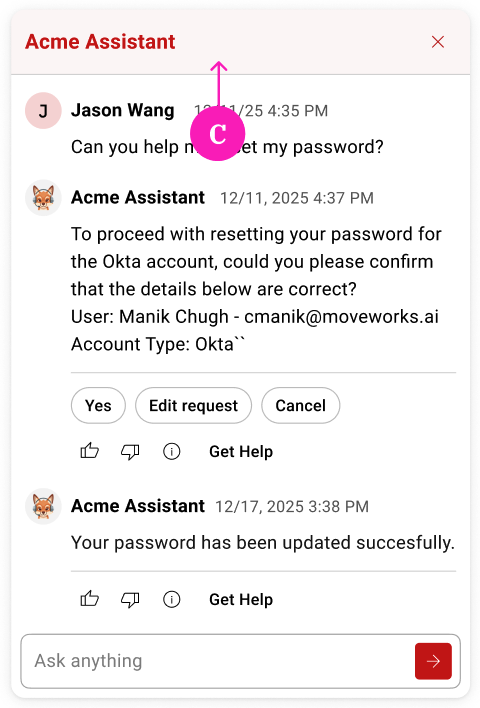The width and height of the screenshot is (480, 708).
Task: Click the Acme Assistant header title
Action: click(x=100, y=42)
